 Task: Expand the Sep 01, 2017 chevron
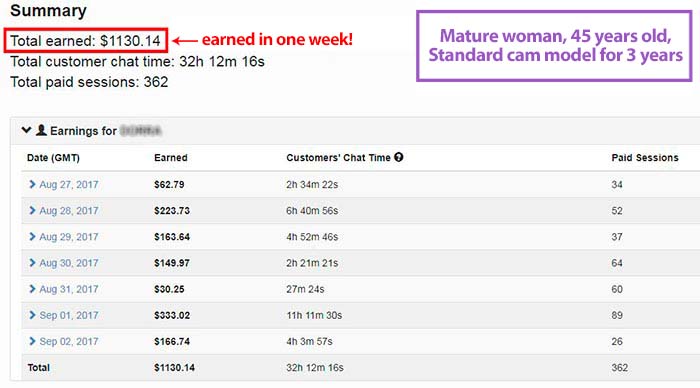32,315
